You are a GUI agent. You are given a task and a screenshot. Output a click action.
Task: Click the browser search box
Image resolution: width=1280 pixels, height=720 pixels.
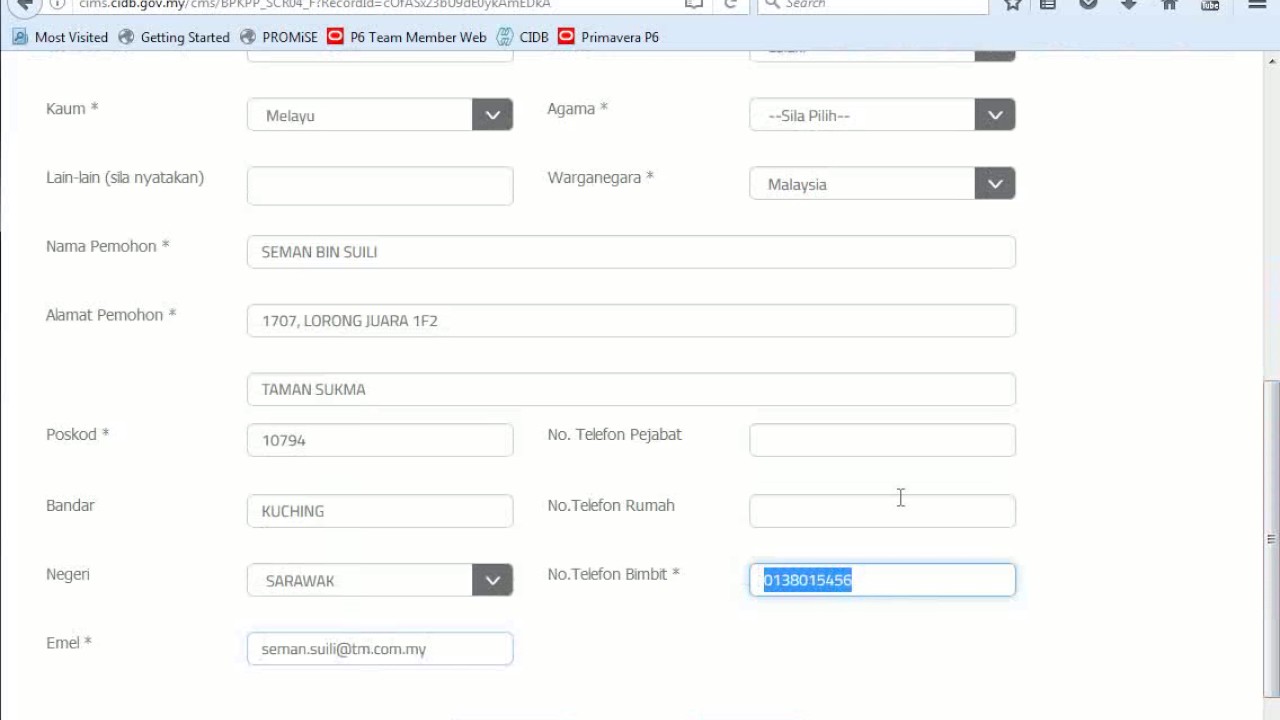874,4
